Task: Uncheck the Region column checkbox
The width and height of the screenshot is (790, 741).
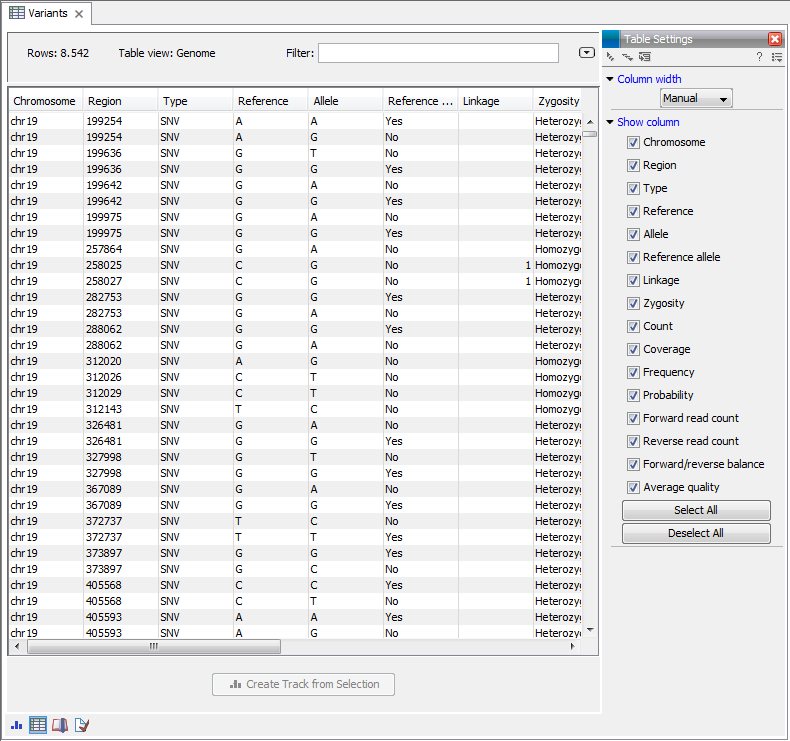Action: pos(633,165)
